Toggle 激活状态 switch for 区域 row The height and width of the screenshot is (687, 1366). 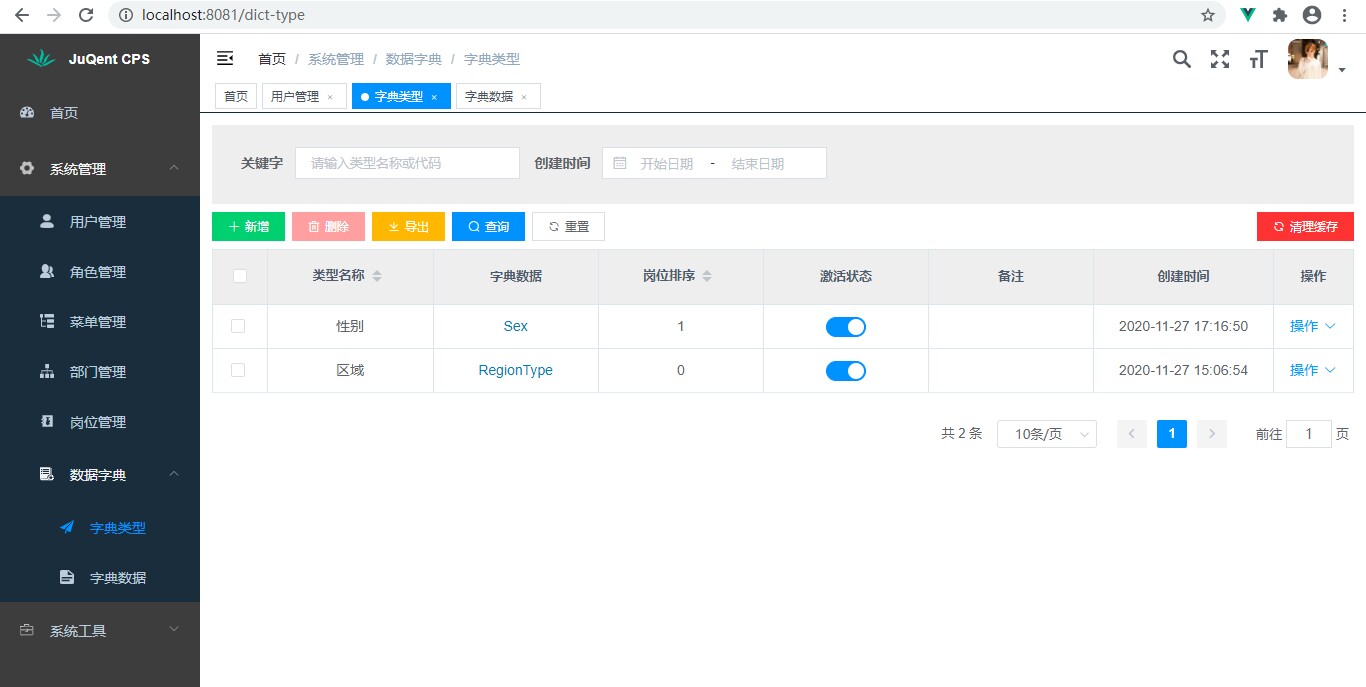pyautogui.click(x=846, y=371)
